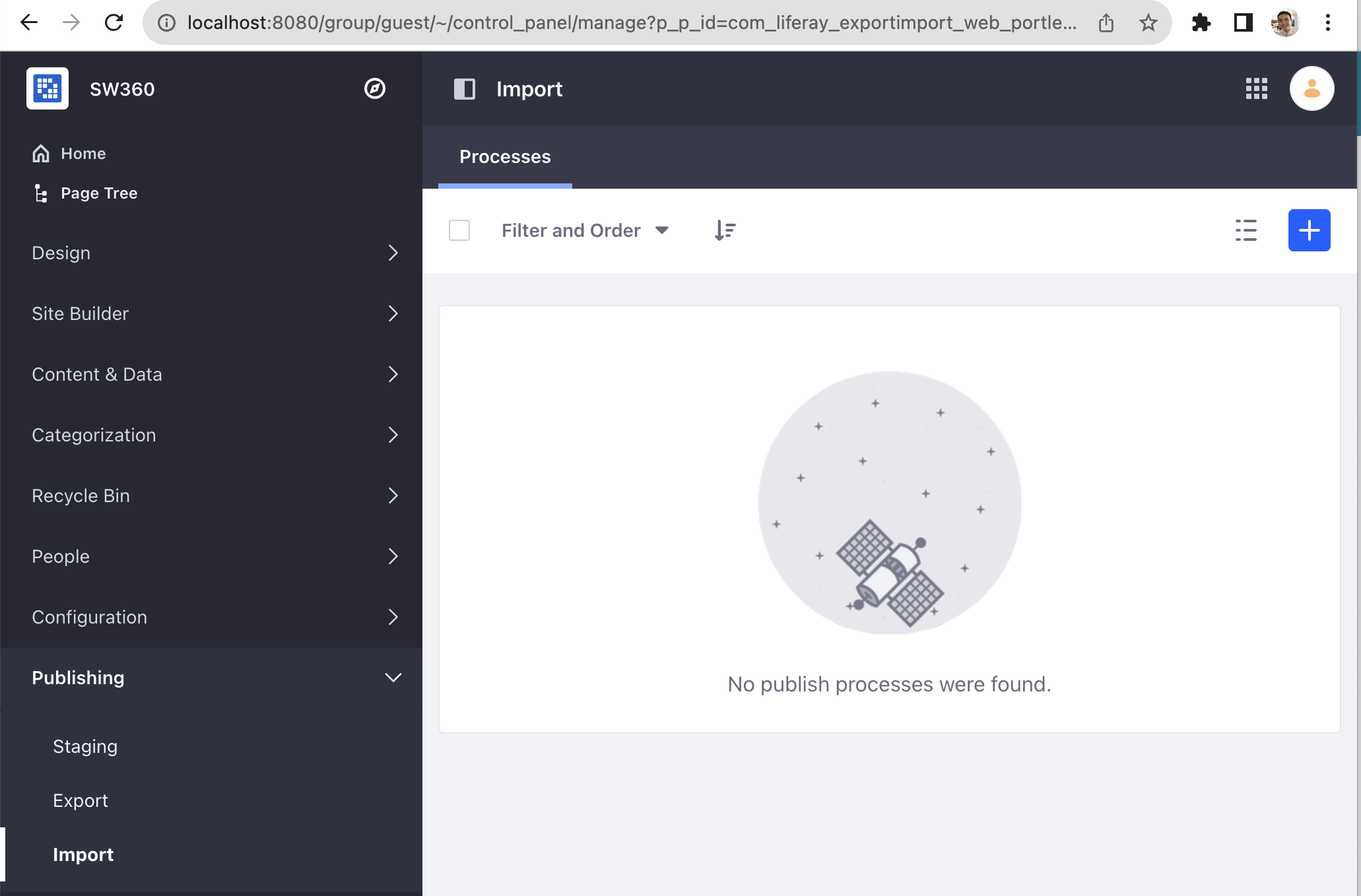Open the user avatar menu
This screenshot has width=1361, height=896.
point(1311,88)
